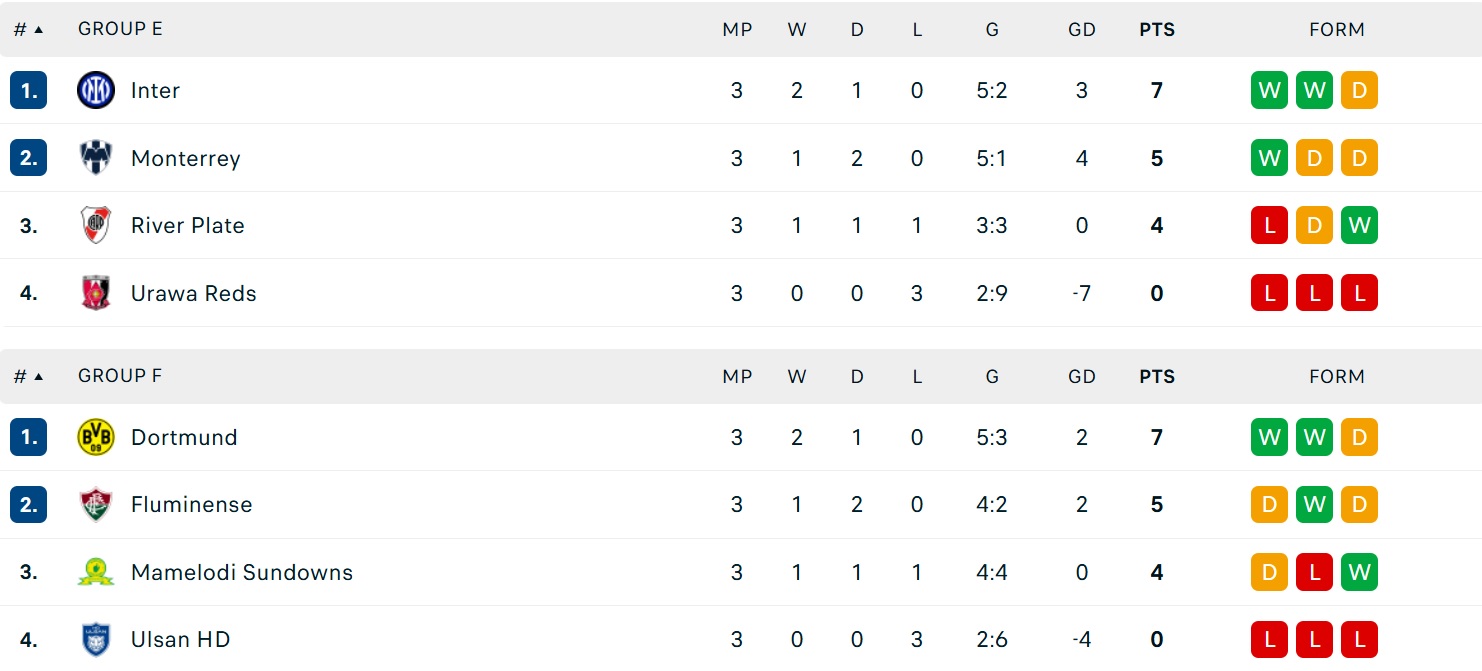Click the Fluminense crest icon
Viewport: 1482px width, 671px height.
(x=96, y=505)
